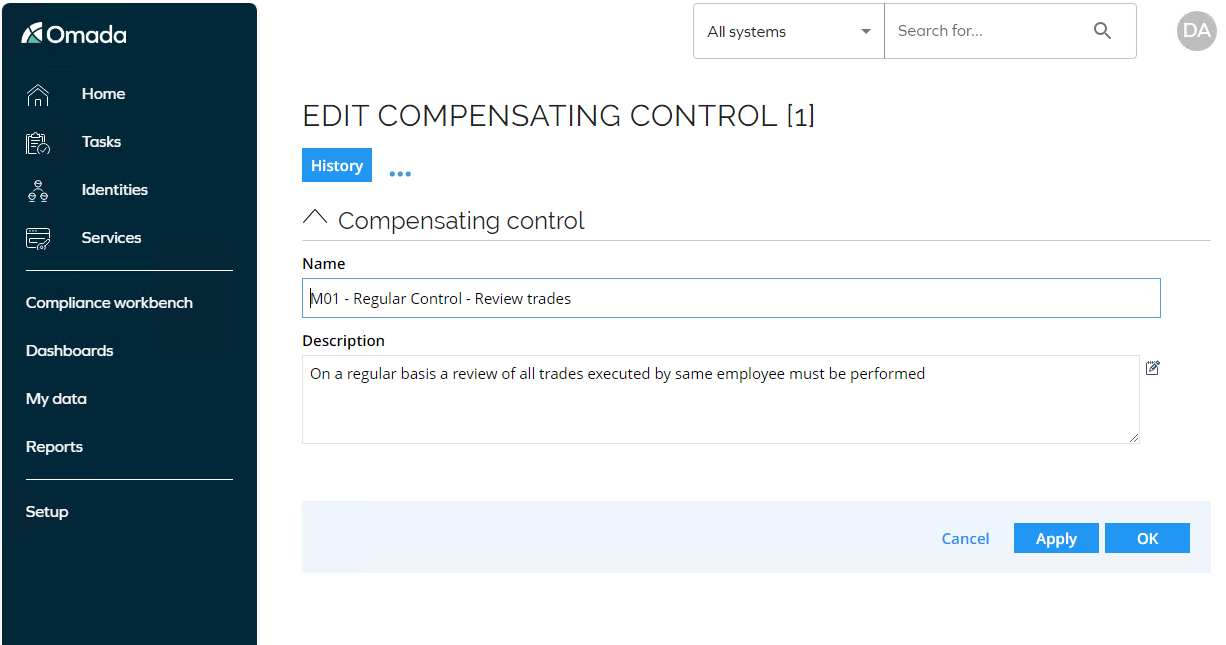Click the search magnifier icon
The height and width of the screenshot is (645, 1226).
pyautogui.click(x=1102, y=31)
